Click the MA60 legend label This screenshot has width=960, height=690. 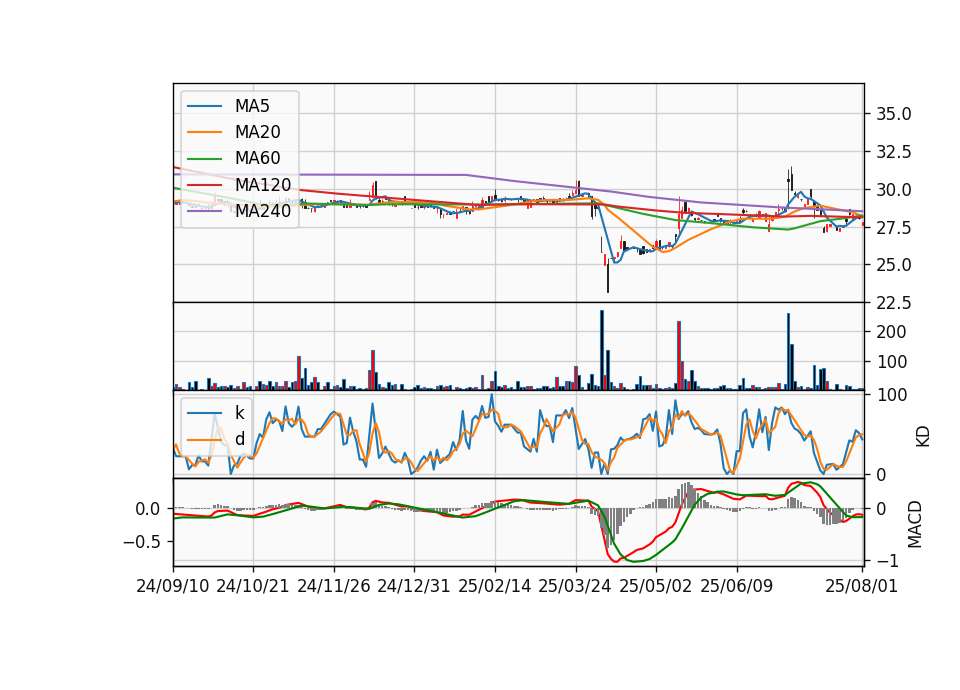(257, 158)
